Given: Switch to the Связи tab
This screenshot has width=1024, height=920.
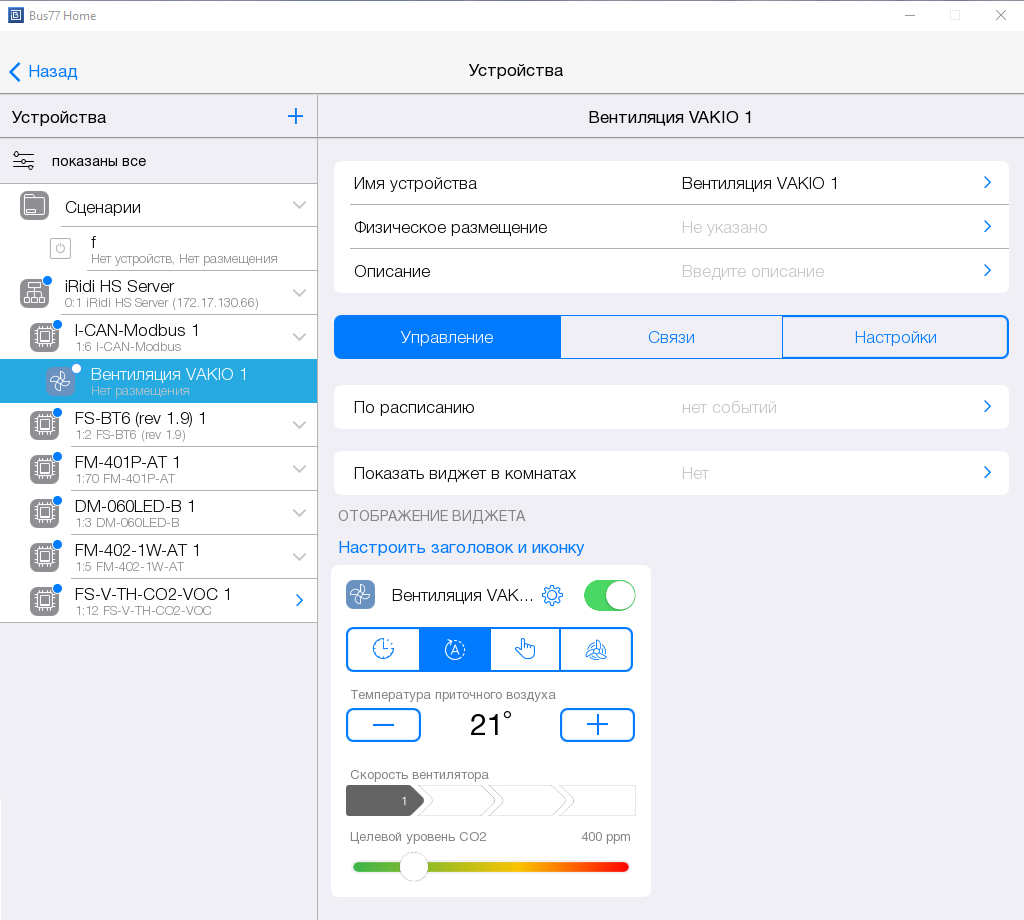Looking at the screenshot, I should [671, 337].
